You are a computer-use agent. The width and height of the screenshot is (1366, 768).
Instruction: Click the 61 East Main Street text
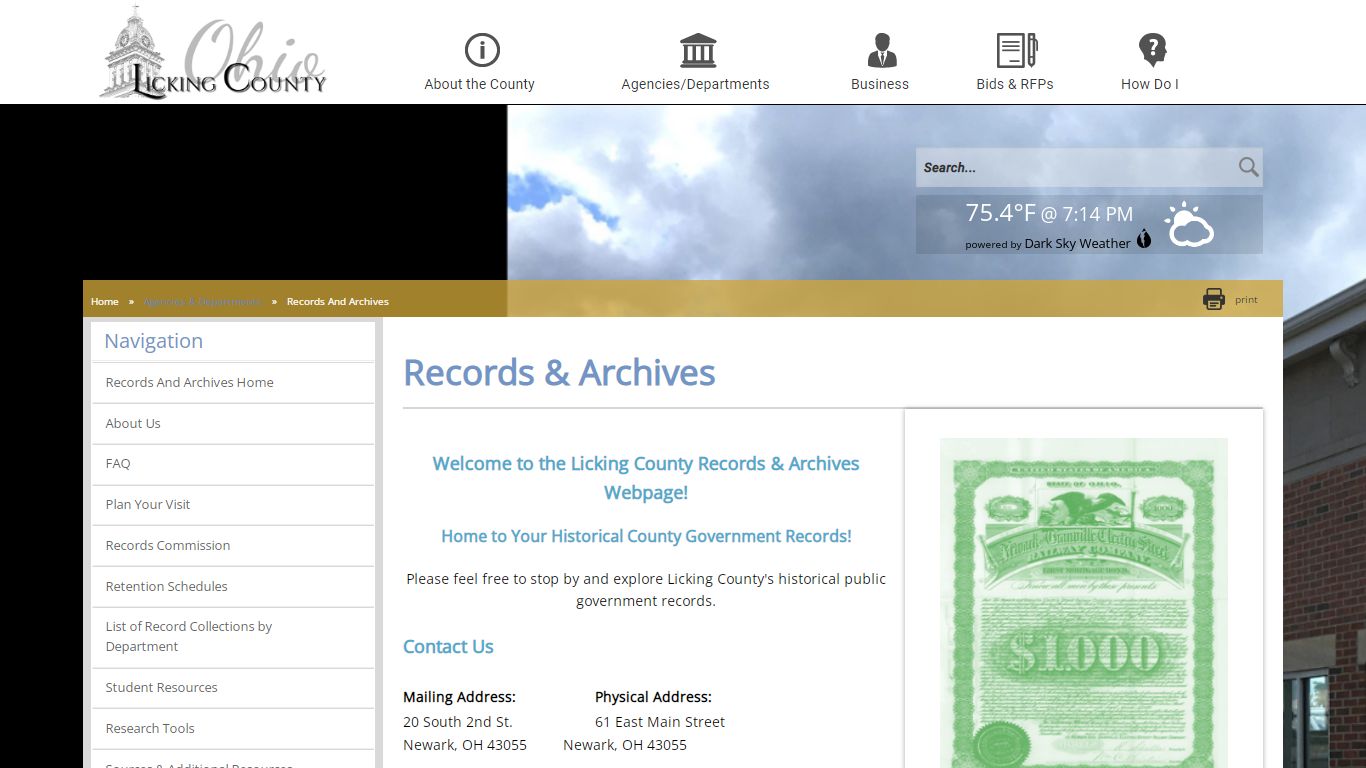660,722
